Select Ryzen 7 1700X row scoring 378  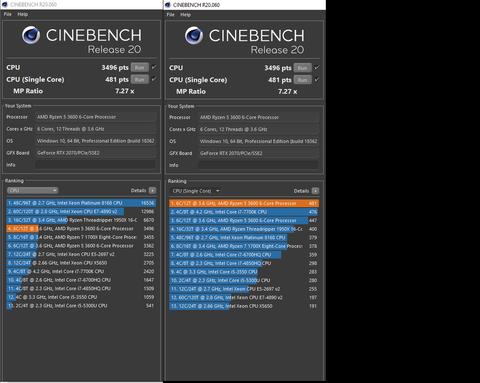(244, 246)
